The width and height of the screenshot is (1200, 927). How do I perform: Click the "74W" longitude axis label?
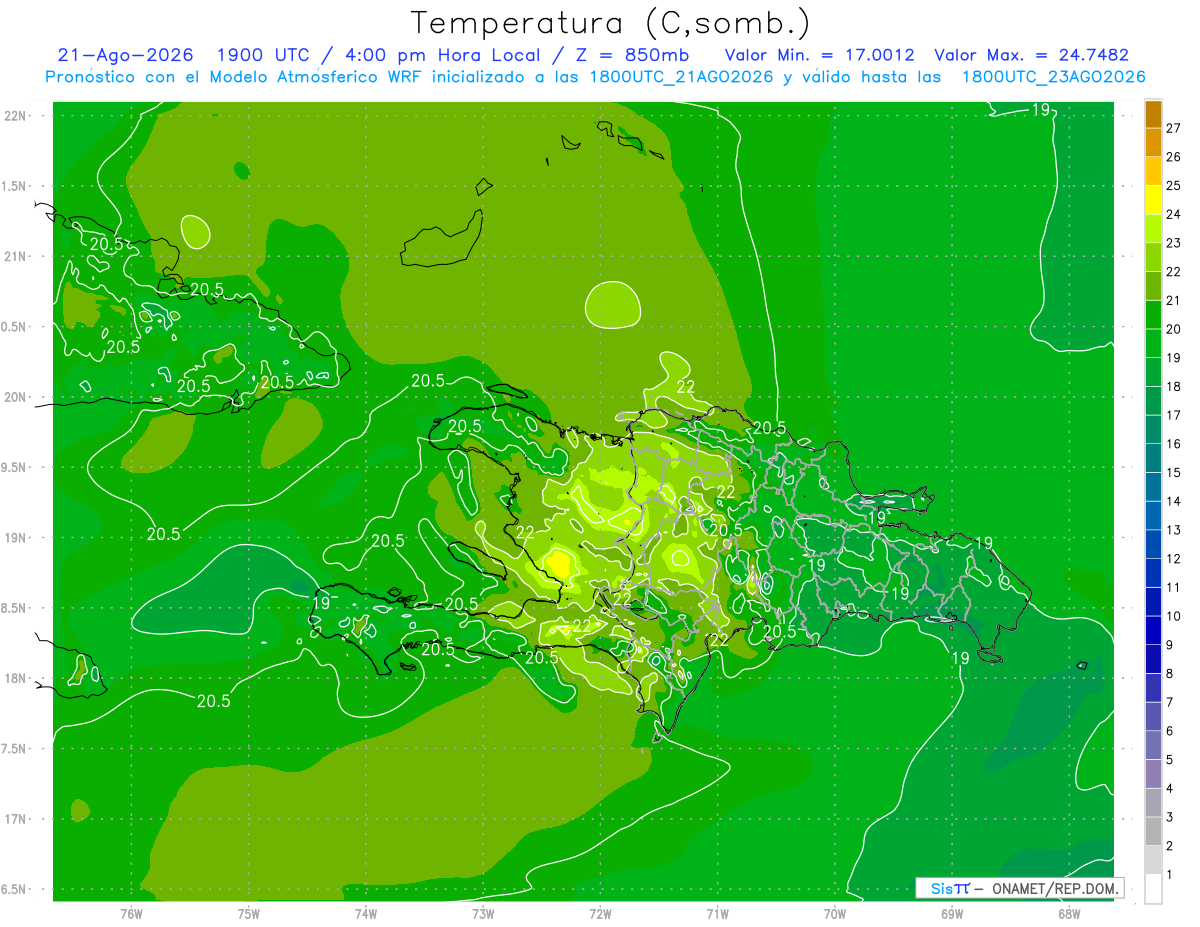(x=366, y=913)
